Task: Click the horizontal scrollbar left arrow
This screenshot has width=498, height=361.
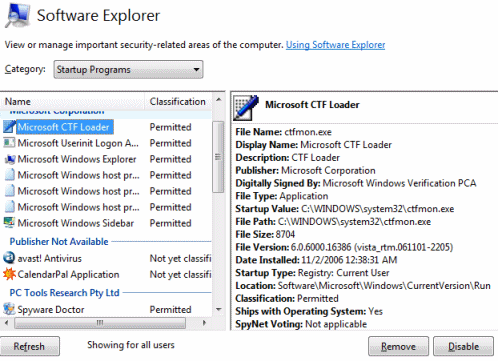Action: point(6,323)
